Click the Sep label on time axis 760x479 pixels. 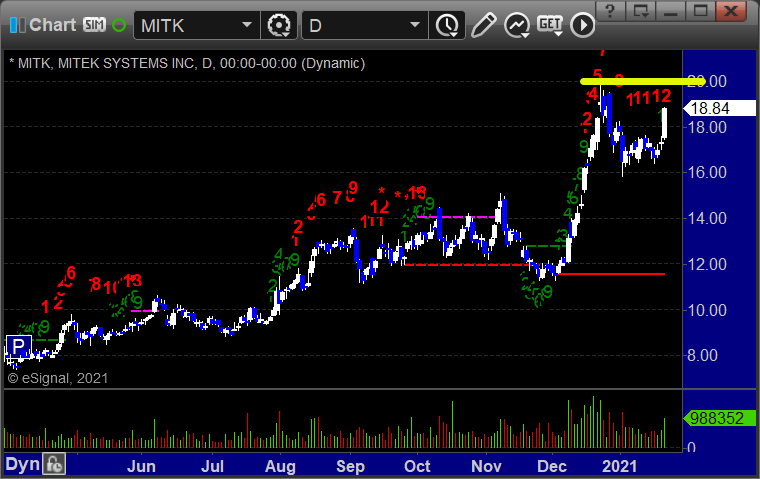(350, 466)
